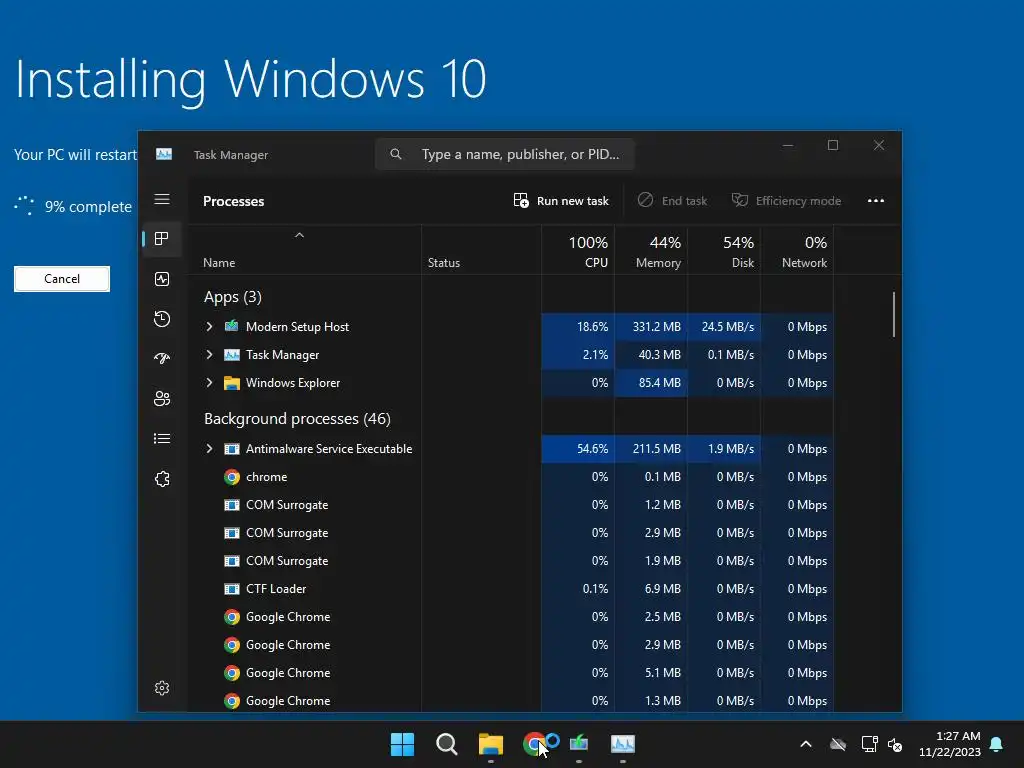Image resolution: width=1024 pixels, height=768 pixels.
Task: Open the Details list sidebar icon
Action: (162, 438)
